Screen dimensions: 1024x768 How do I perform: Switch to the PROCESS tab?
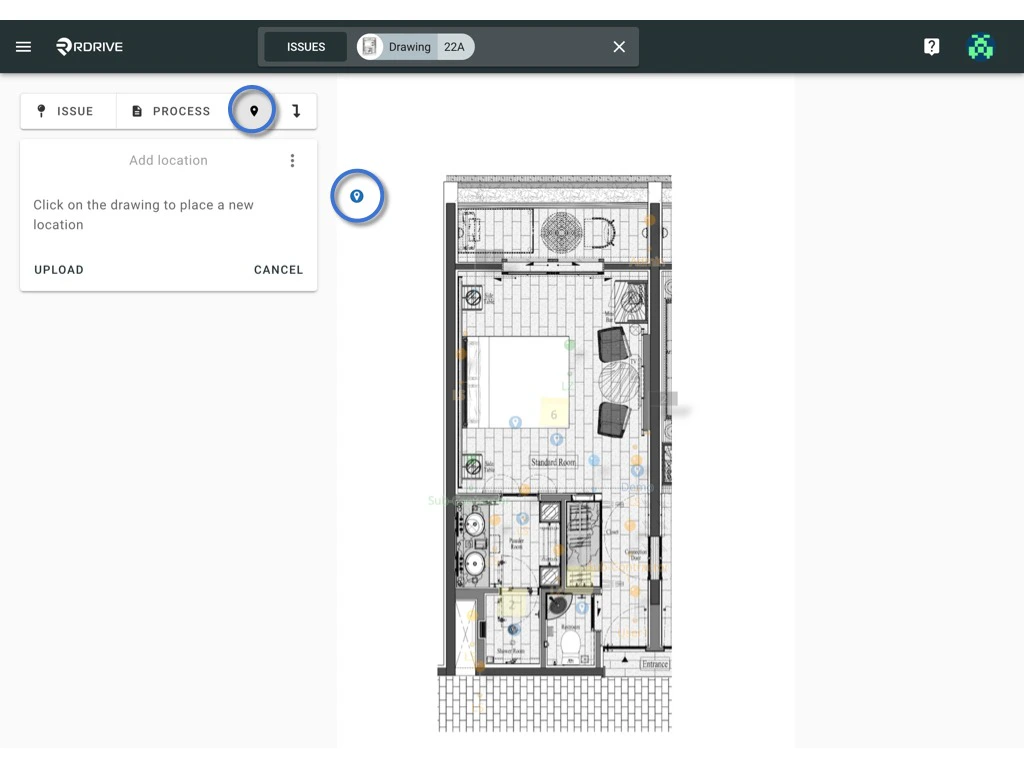coord(172,111)
